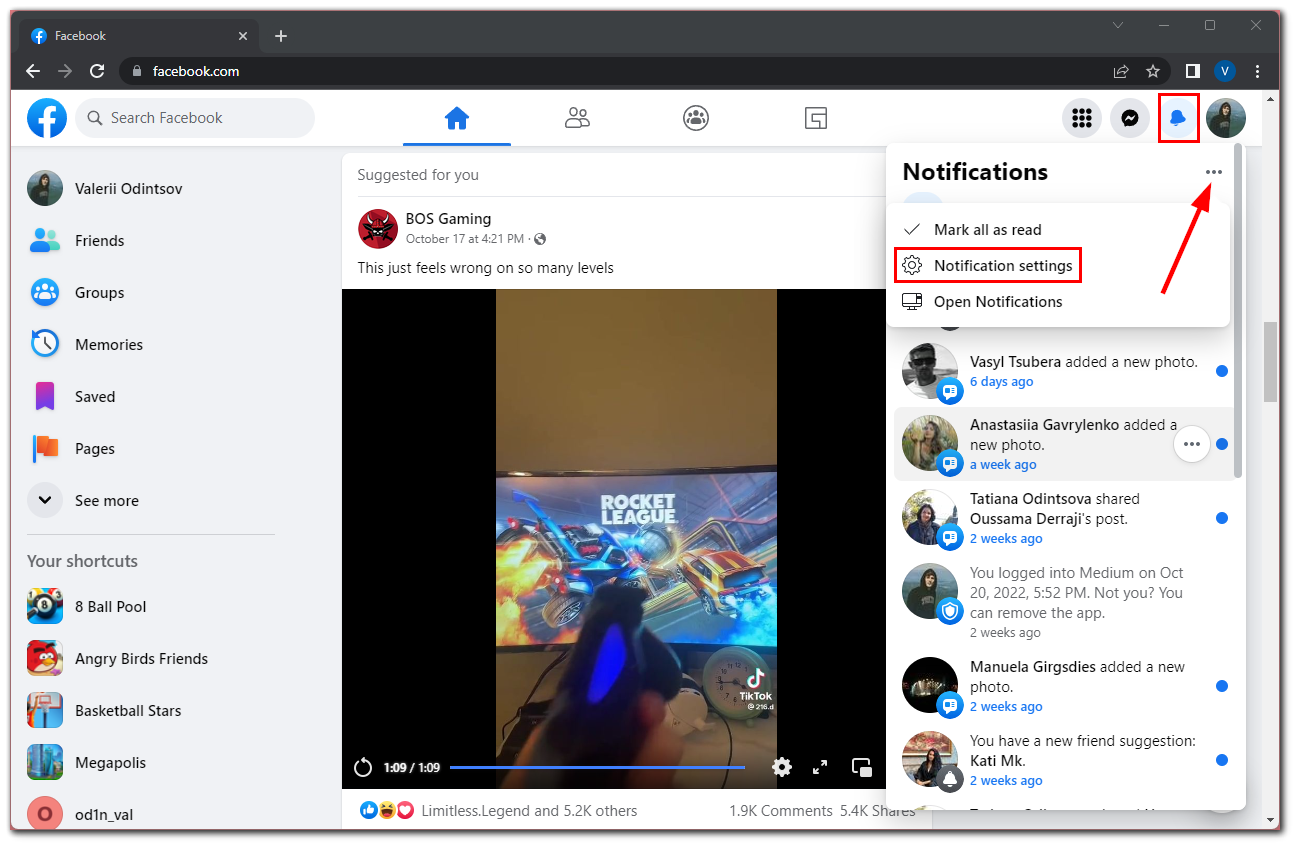This screenshot has height=848, width=1298.
Task: Close the Facebook browser tab
Action: pos(241,36)
